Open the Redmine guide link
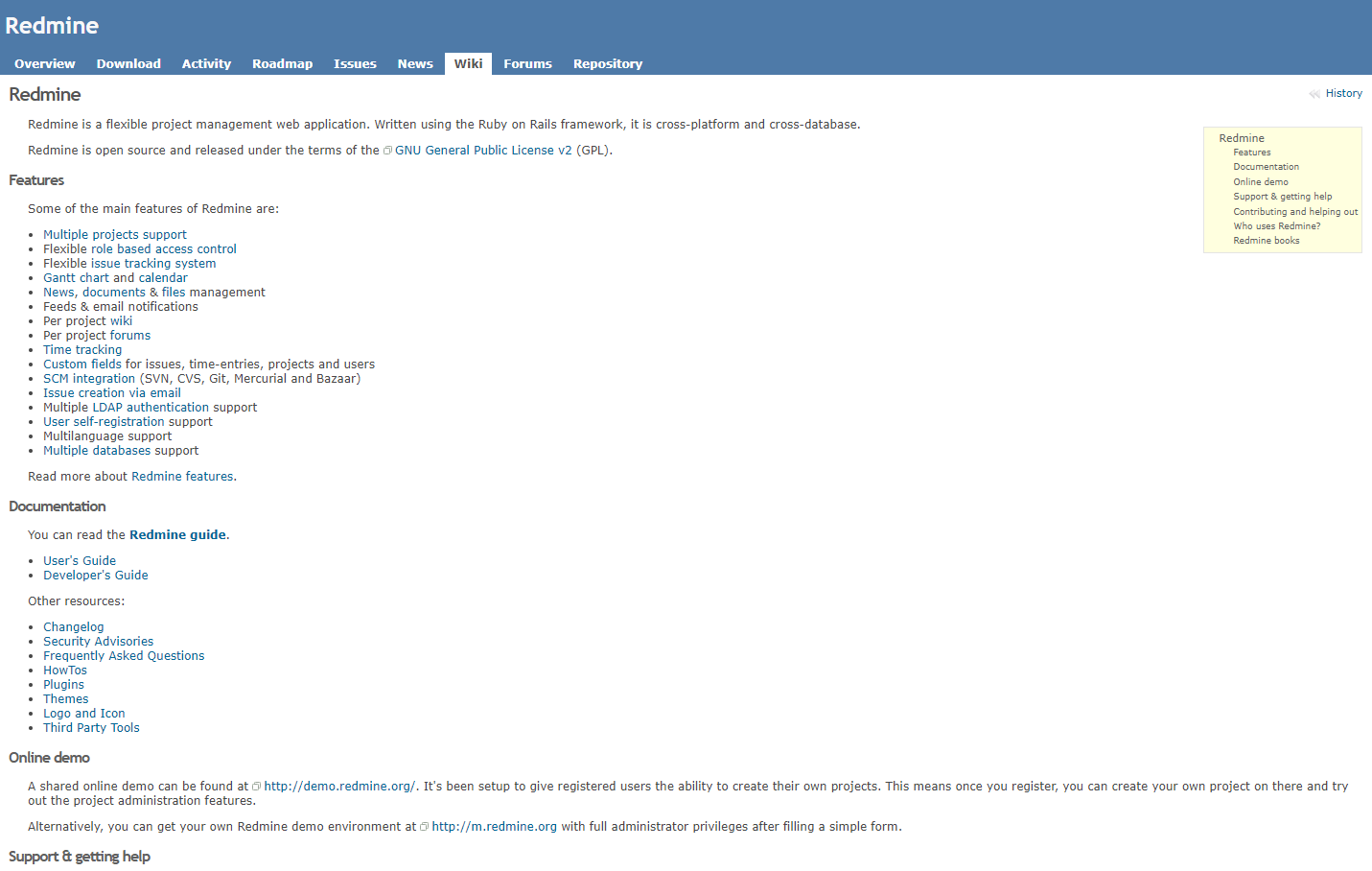The height and width of the screenshot is (871, 1372). pyautogui.click(x=177, y=535)
